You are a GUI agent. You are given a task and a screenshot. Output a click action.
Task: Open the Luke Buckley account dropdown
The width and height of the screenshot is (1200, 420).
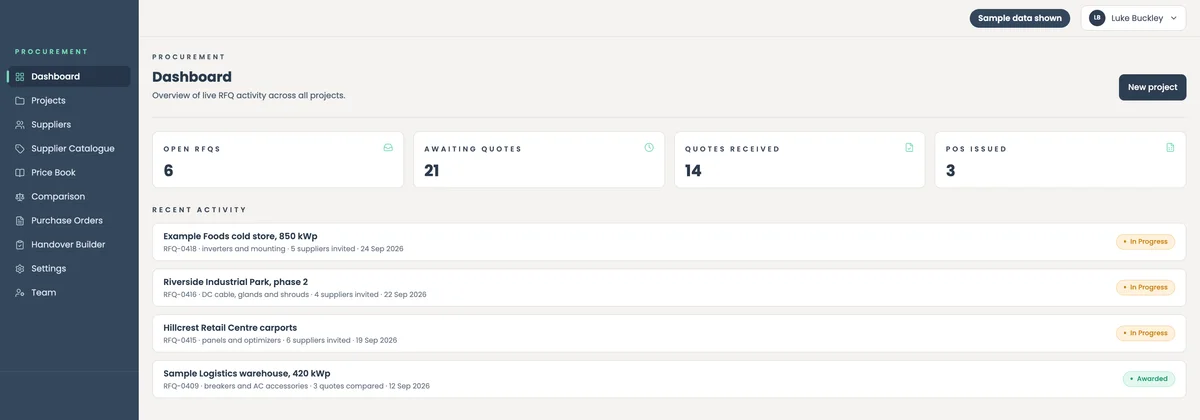pyautogui.click(x=1135, y=18)
